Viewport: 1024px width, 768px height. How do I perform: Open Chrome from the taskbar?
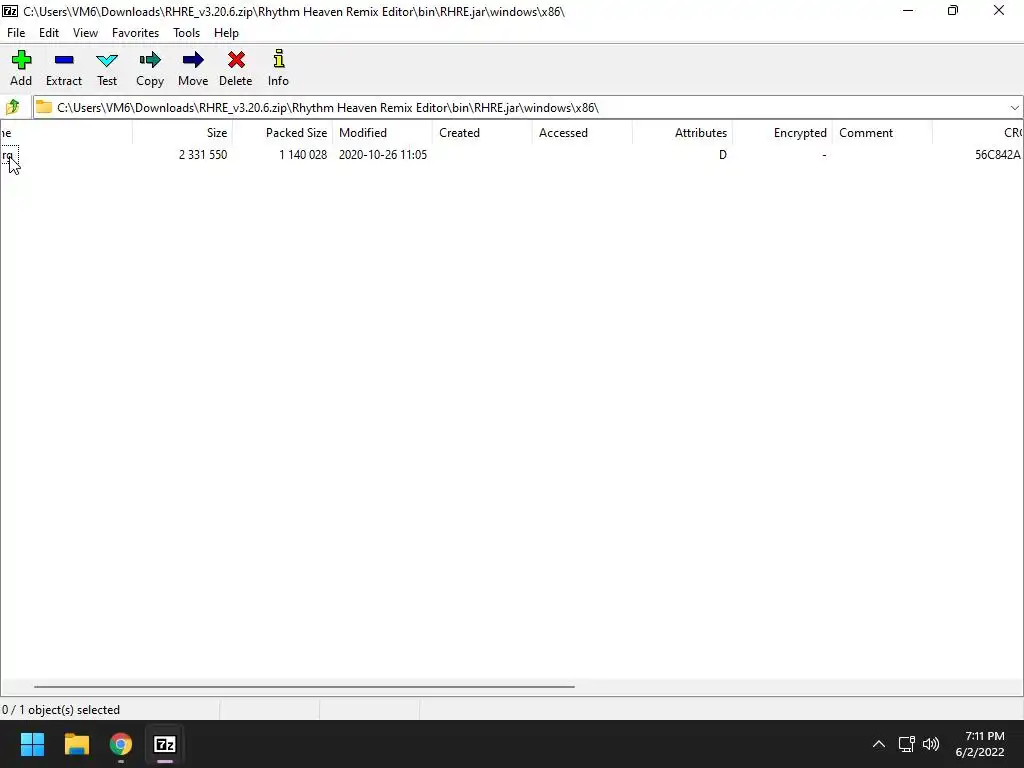[x=120, y=744]
